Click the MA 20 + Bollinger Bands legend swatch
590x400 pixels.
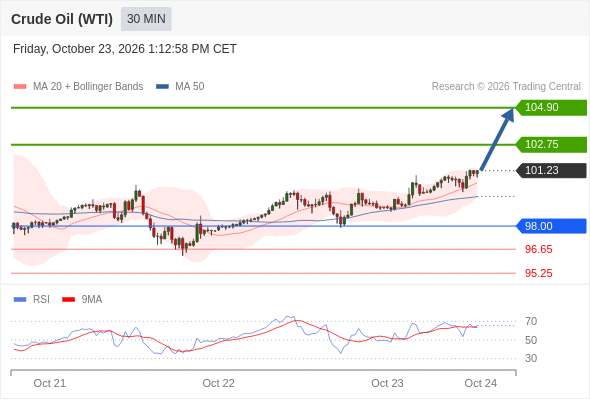(20, 87)
